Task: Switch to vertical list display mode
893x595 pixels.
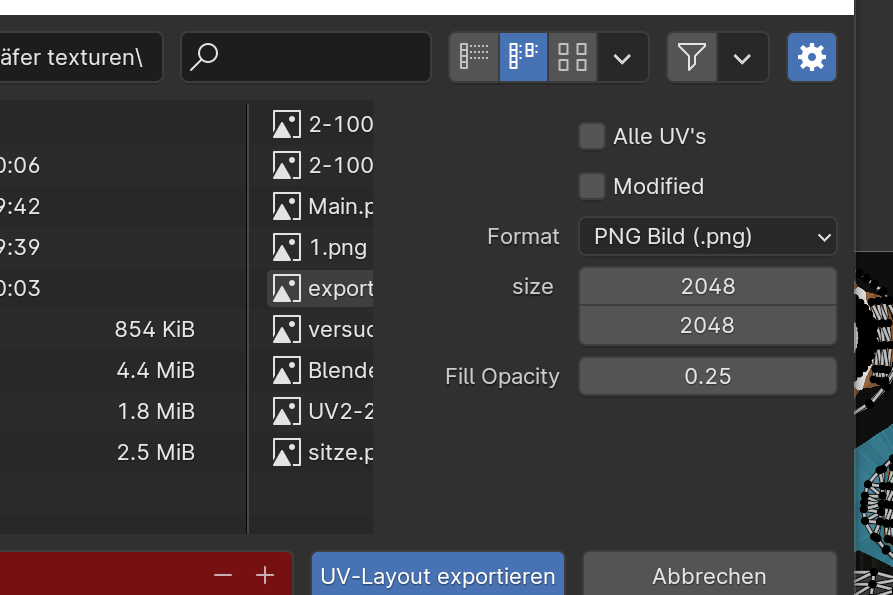Action: [x=474, y=58]
